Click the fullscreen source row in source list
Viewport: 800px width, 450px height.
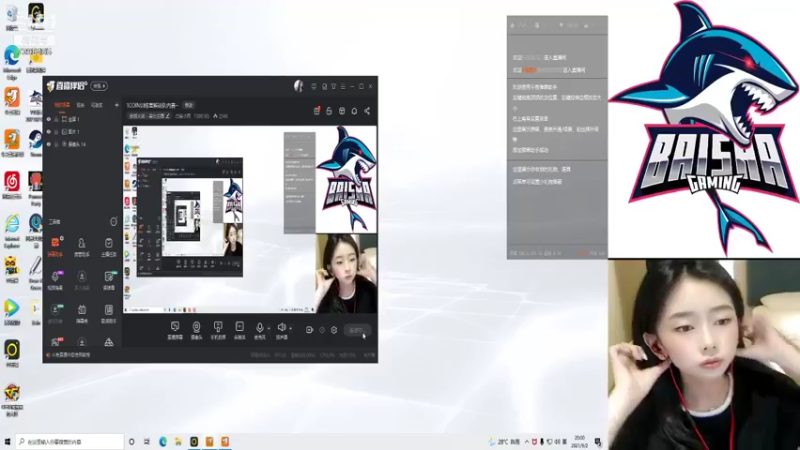82,119
